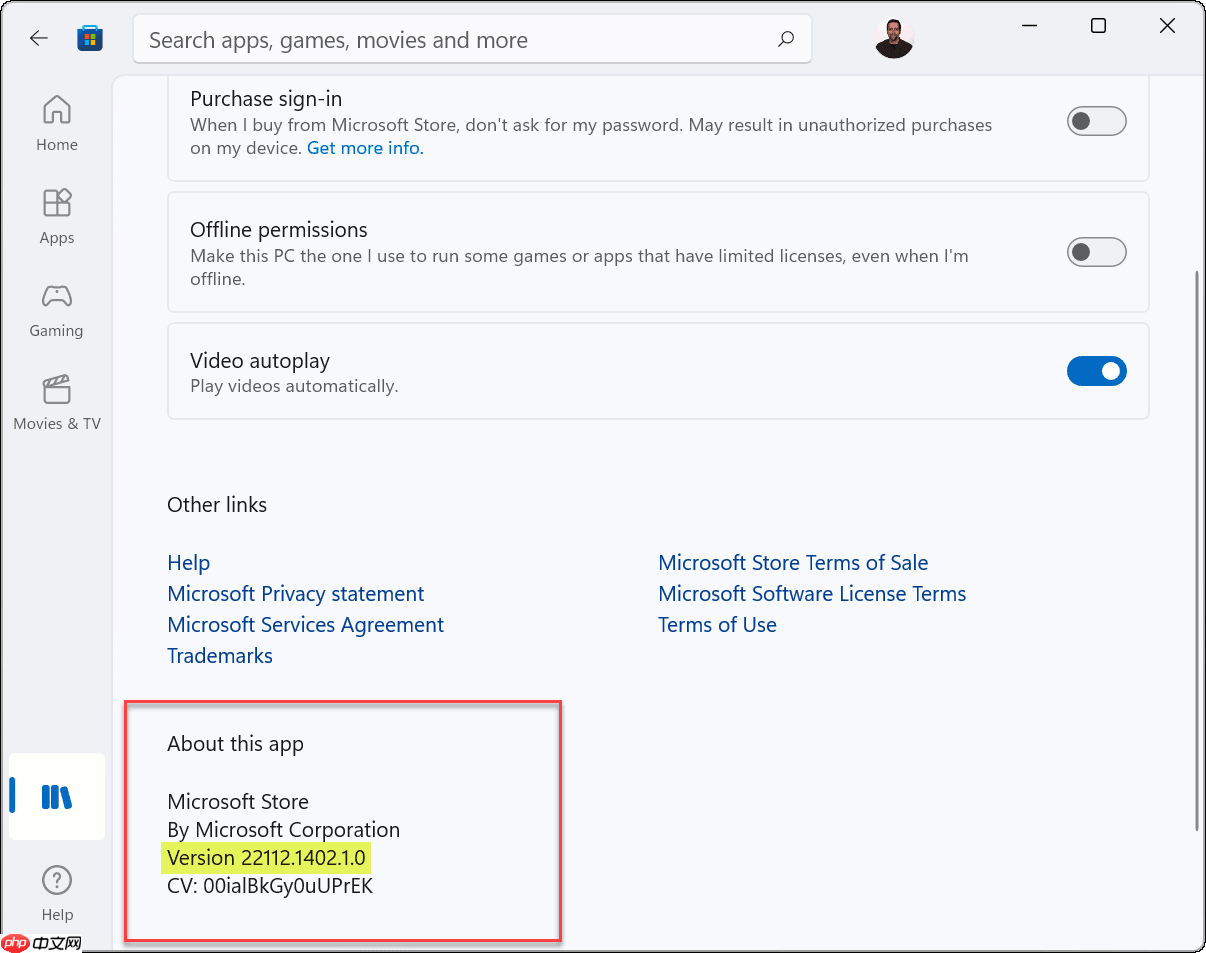
Task: Open Apps in the sidebar
Action: (x=57, y=217)
